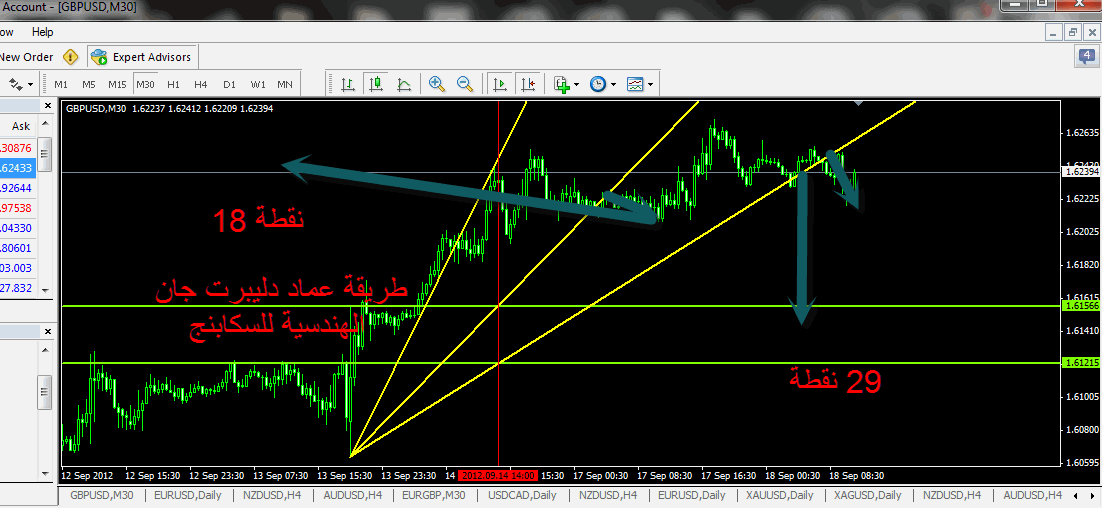Viewport: 1102px width, 508px height.
Task: Switch chart to M15 timeframe
Action: tap(117, 84)
